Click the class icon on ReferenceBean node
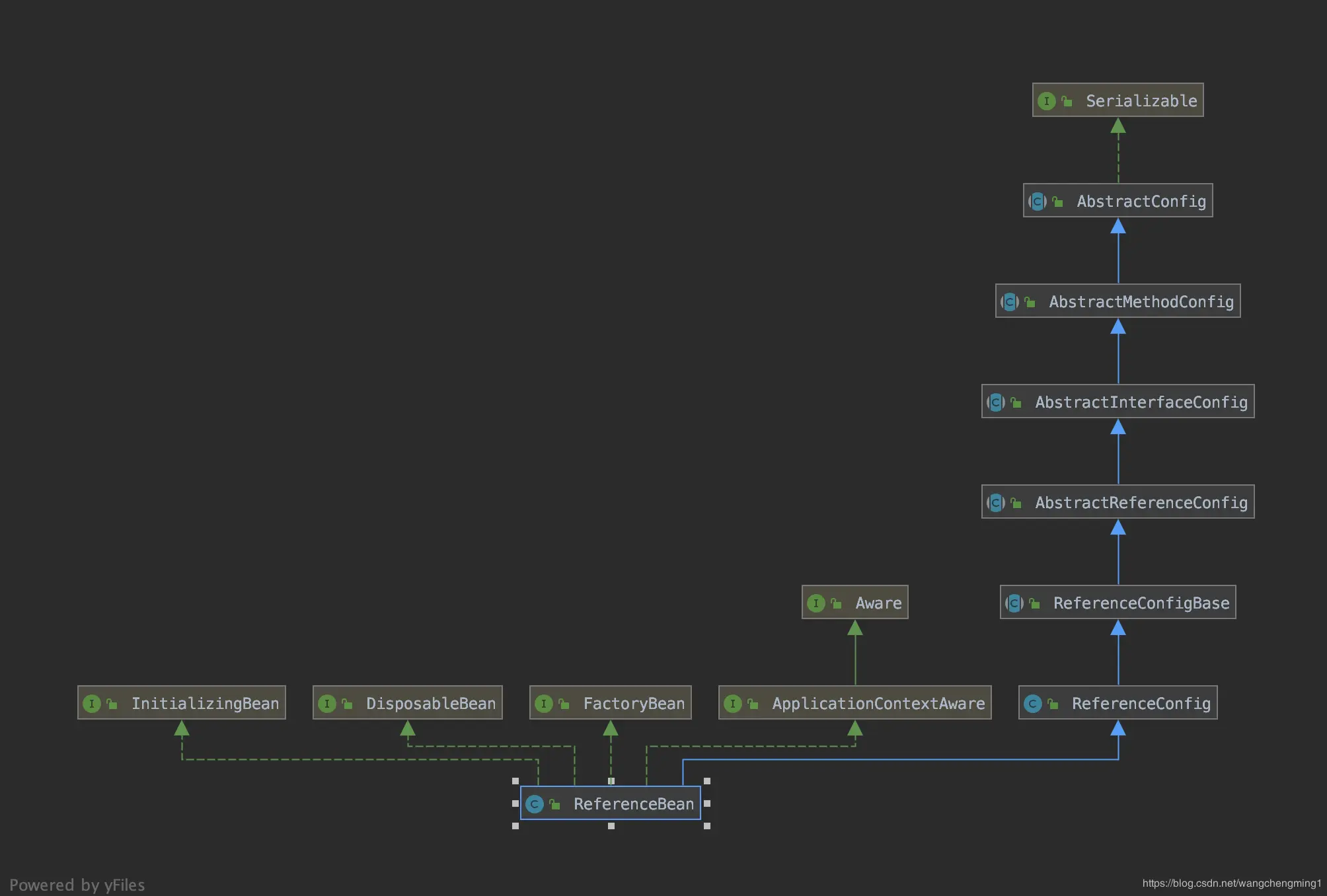This screenshot has width=1327, height=896. coord(535,804)
